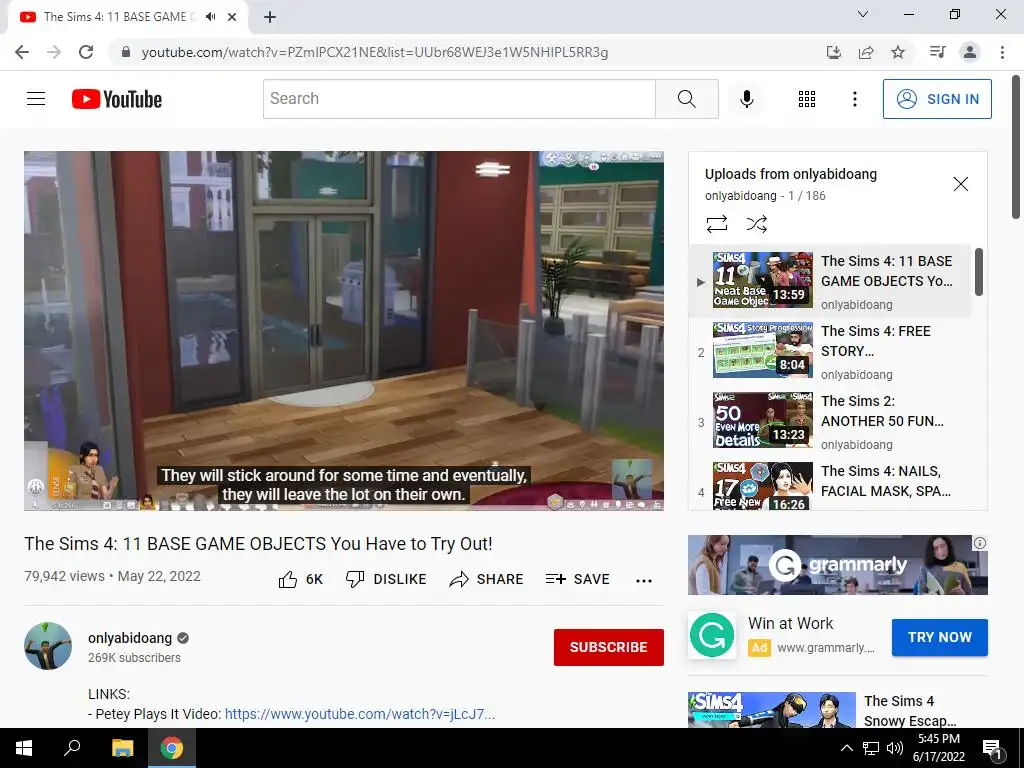
Task: Click the install app icon in address bar
Action: click(833, 52)
